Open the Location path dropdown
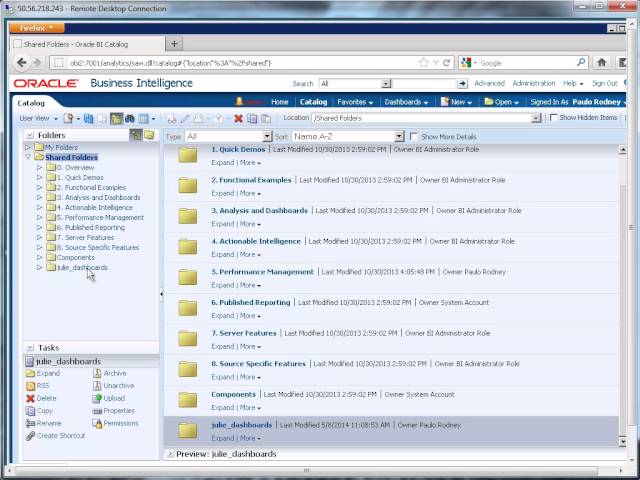 click(x=536, y=118)
